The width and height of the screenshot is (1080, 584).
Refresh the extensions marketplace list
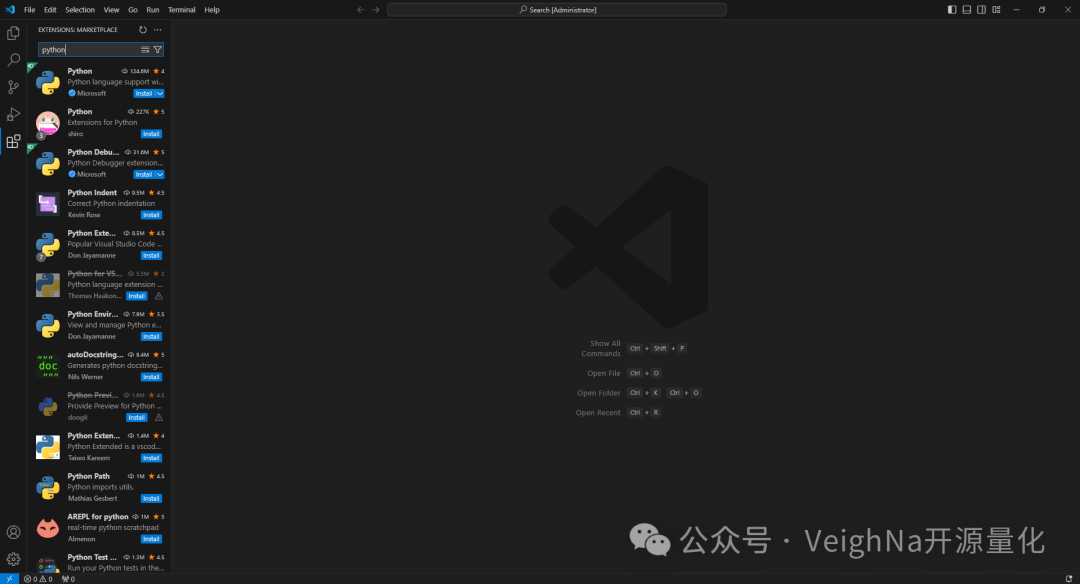click(143, 30)
